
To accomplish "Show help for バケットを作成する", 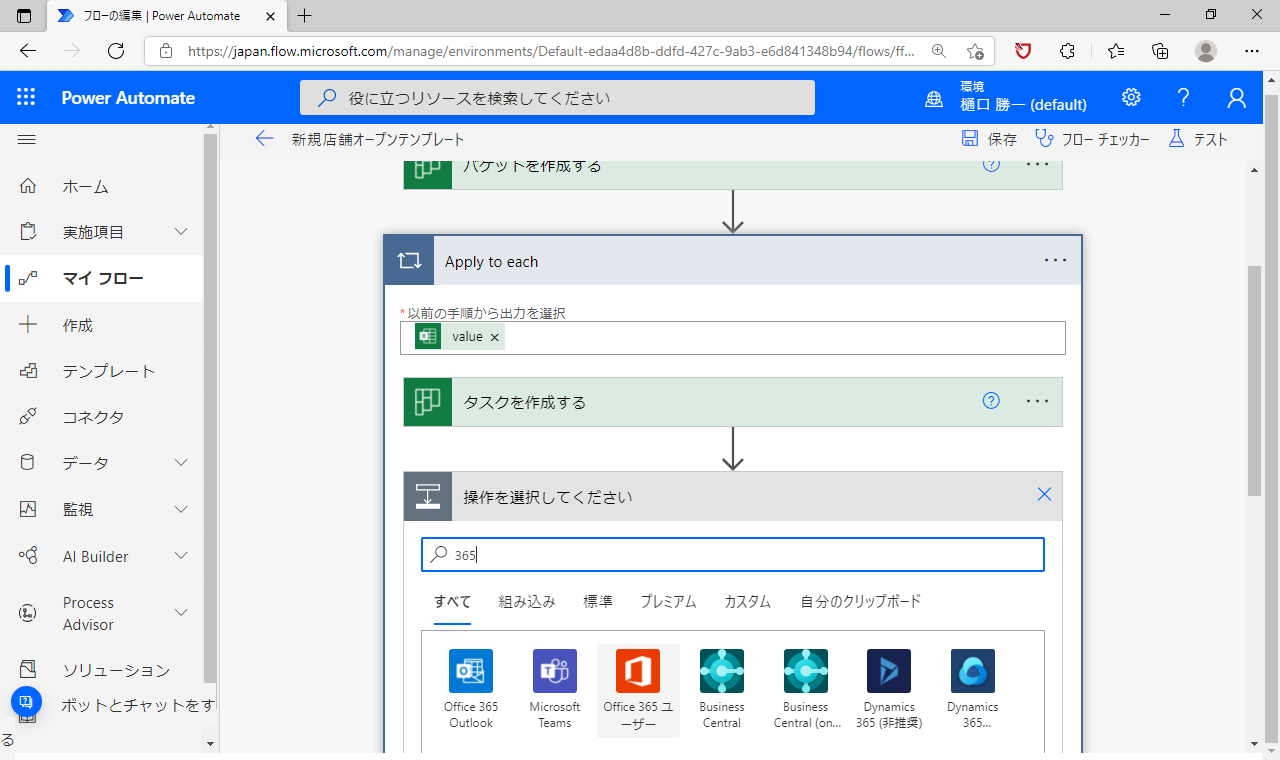I will coord(991,165).
